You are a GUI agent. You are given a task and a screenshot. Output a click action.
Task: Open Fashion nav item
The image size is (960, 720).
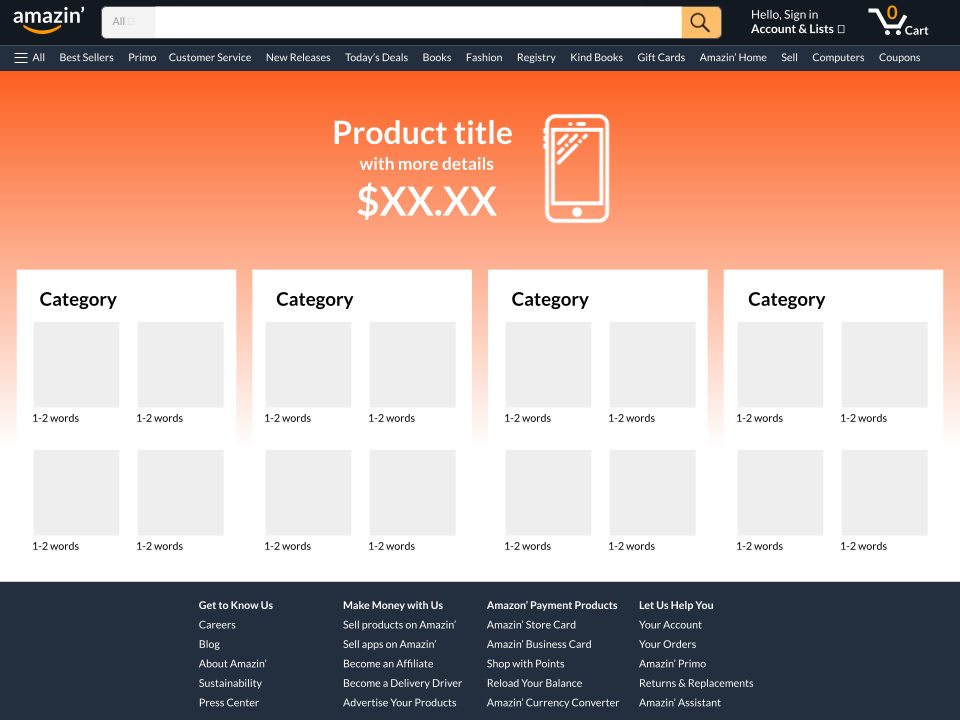click(x=484, y=58)
